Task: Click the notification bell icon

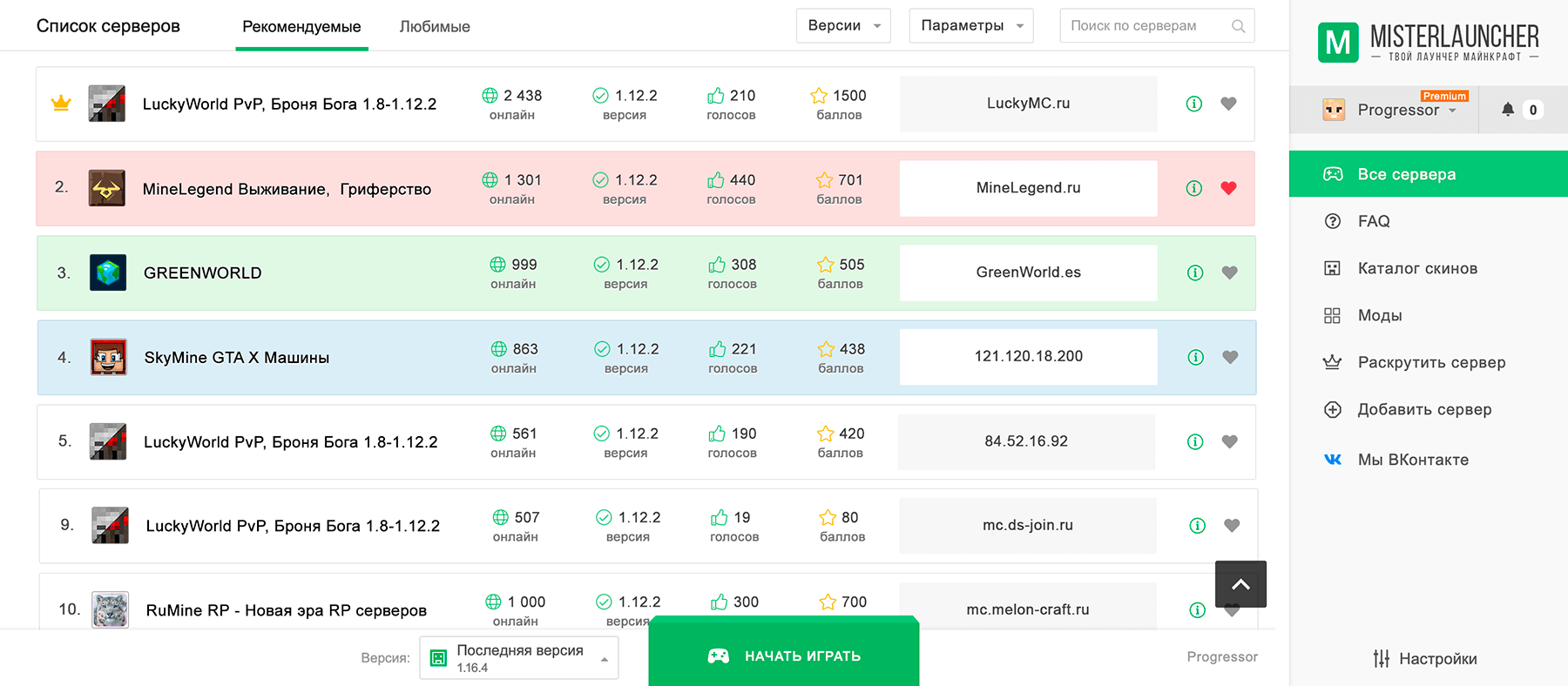Action: 1508,110
